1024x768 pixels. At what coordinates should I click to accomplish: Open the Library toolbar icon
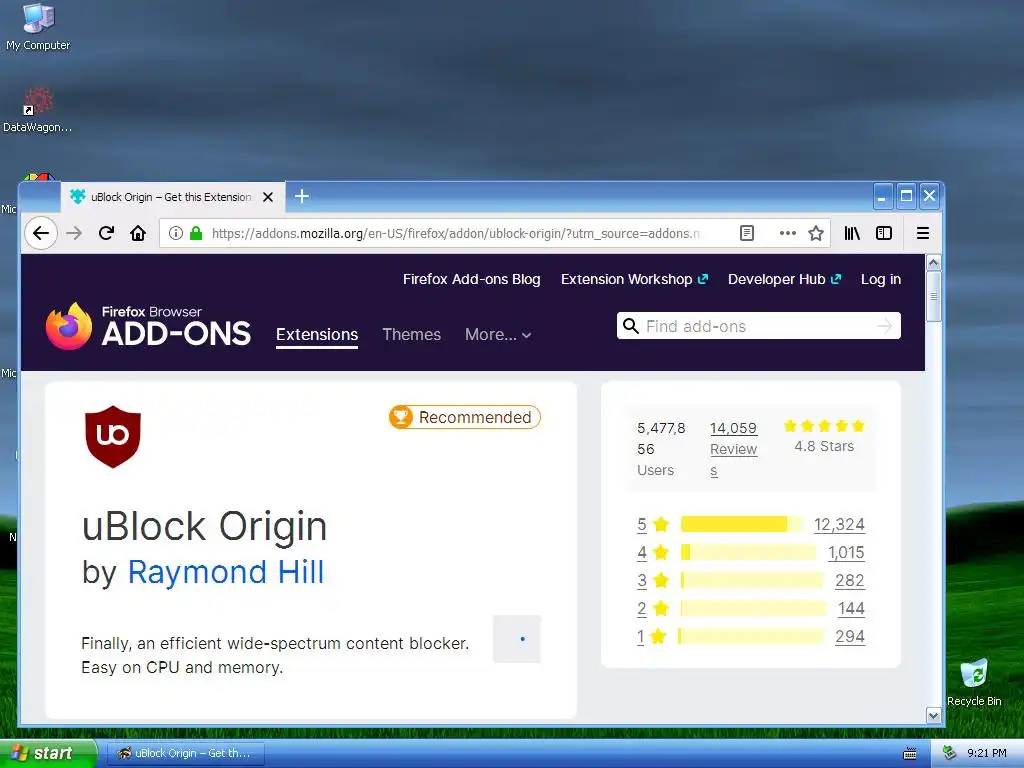(852, 233)
